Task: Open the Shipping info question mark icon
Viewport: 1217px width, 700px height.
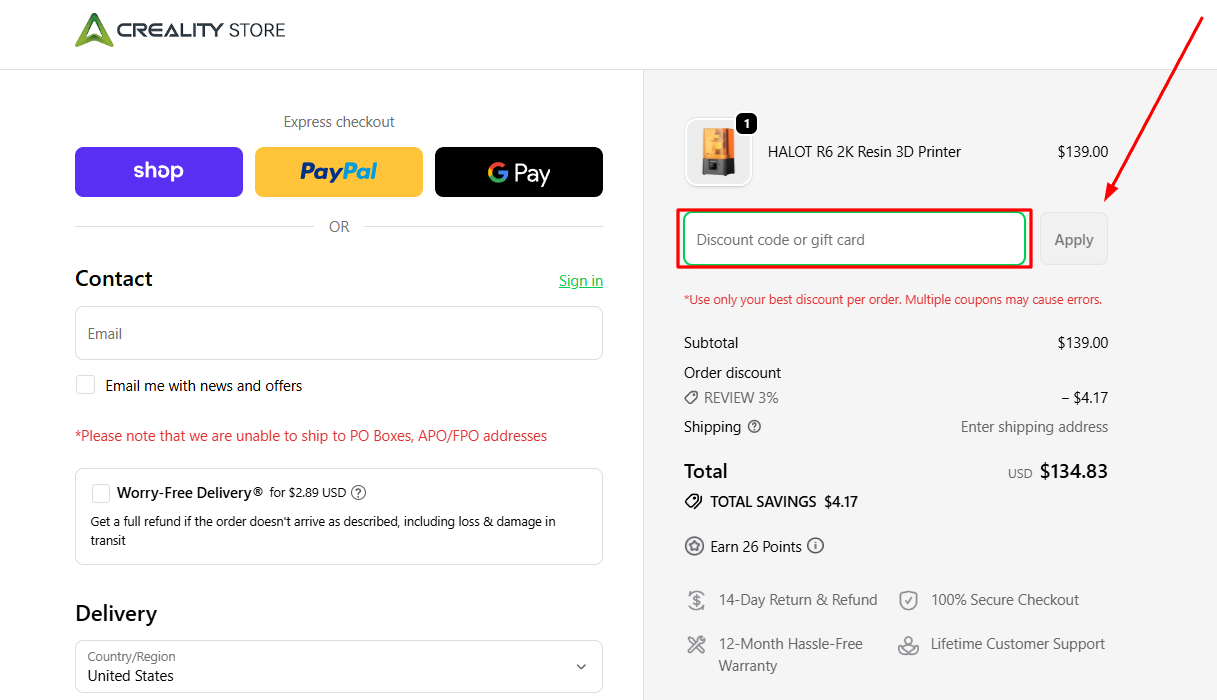Action: point(754,427)
